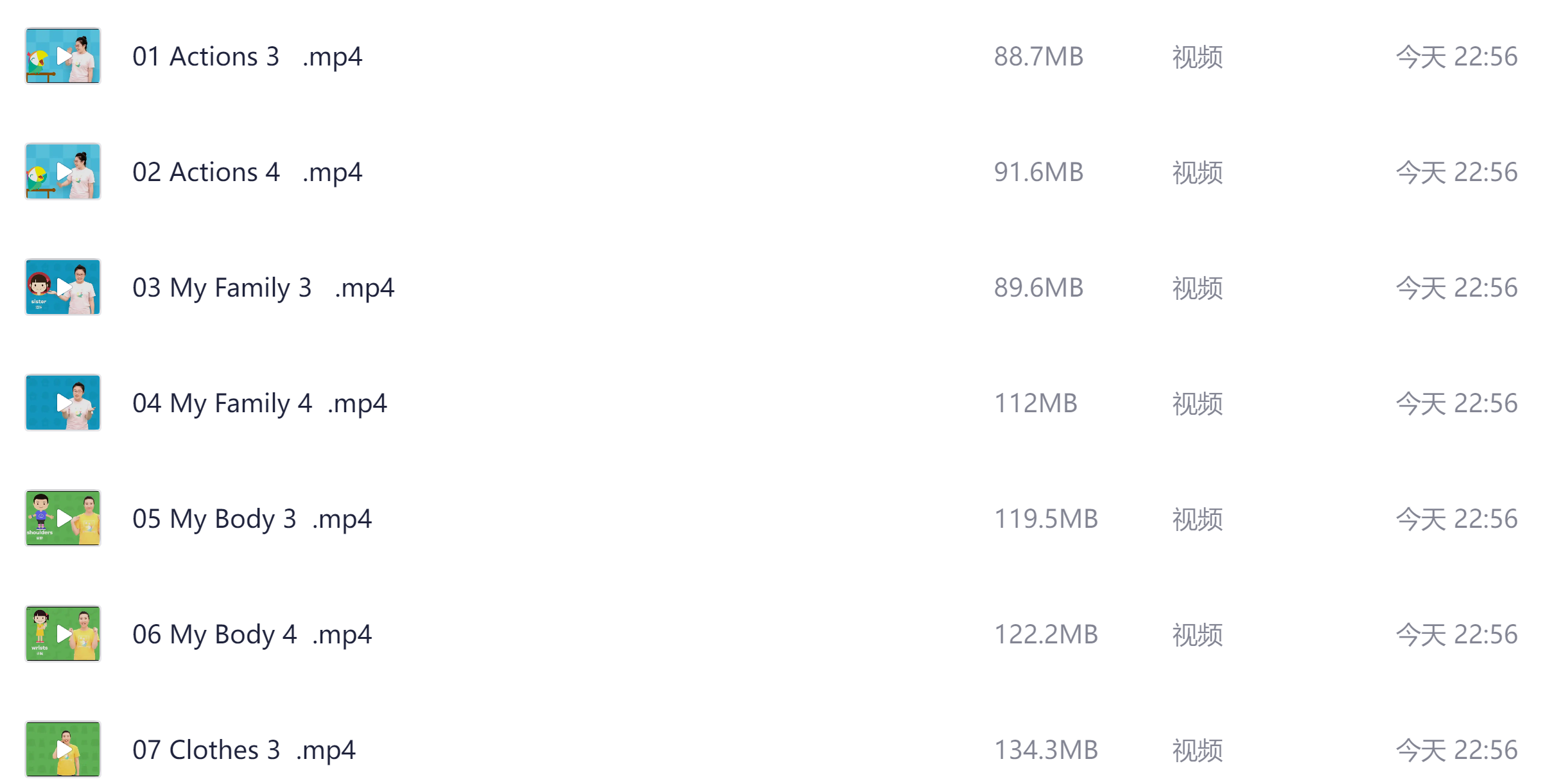This screenshot has height=784, width=1547.
Task: Select 05 My Body 3 .mp4 filename
Action: [x=252, y=519]
